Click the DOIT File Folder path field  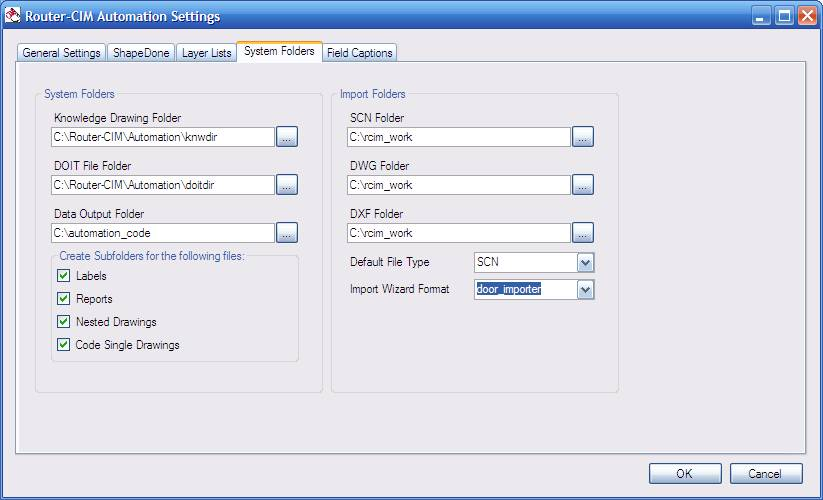163,185
